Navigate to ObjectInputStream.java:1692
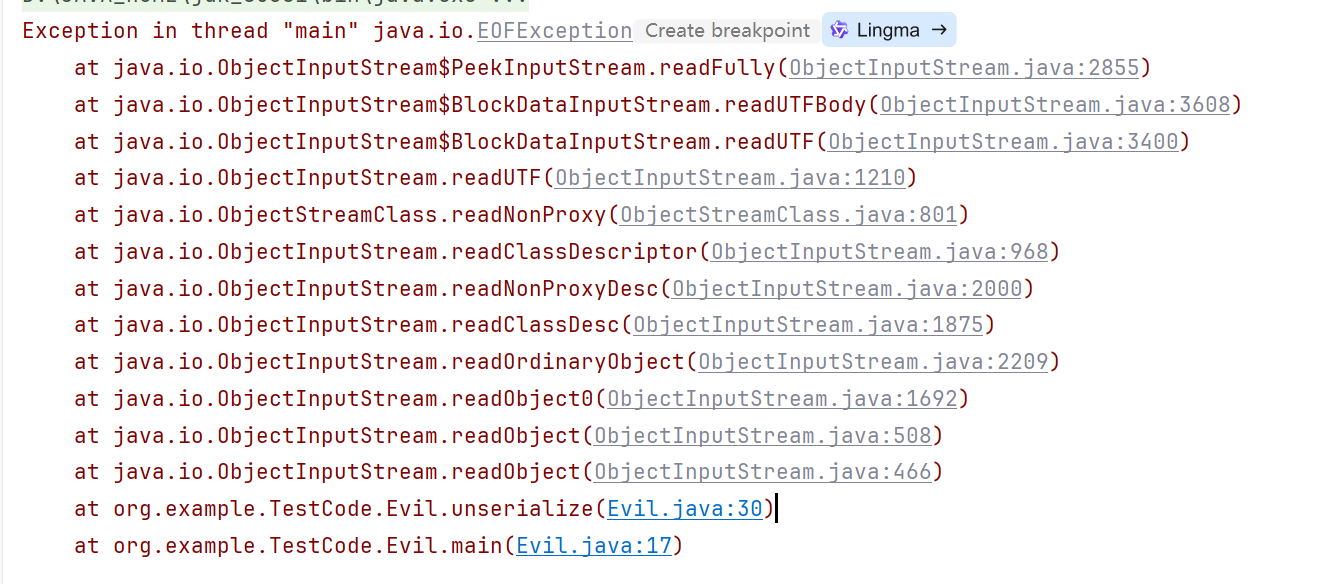 (x=782, y=399)
